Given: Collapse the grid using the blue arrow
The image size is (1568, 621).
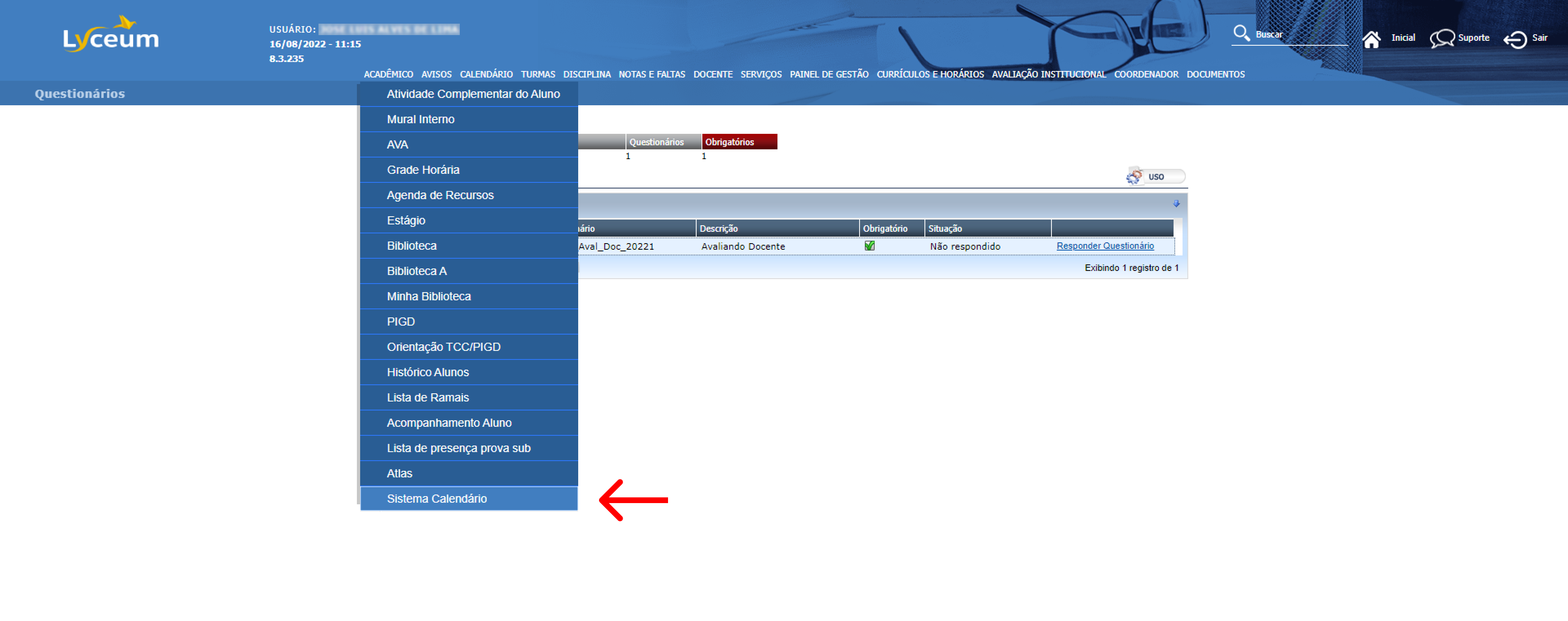Looking at the screenshot, I should (1176, 204).
